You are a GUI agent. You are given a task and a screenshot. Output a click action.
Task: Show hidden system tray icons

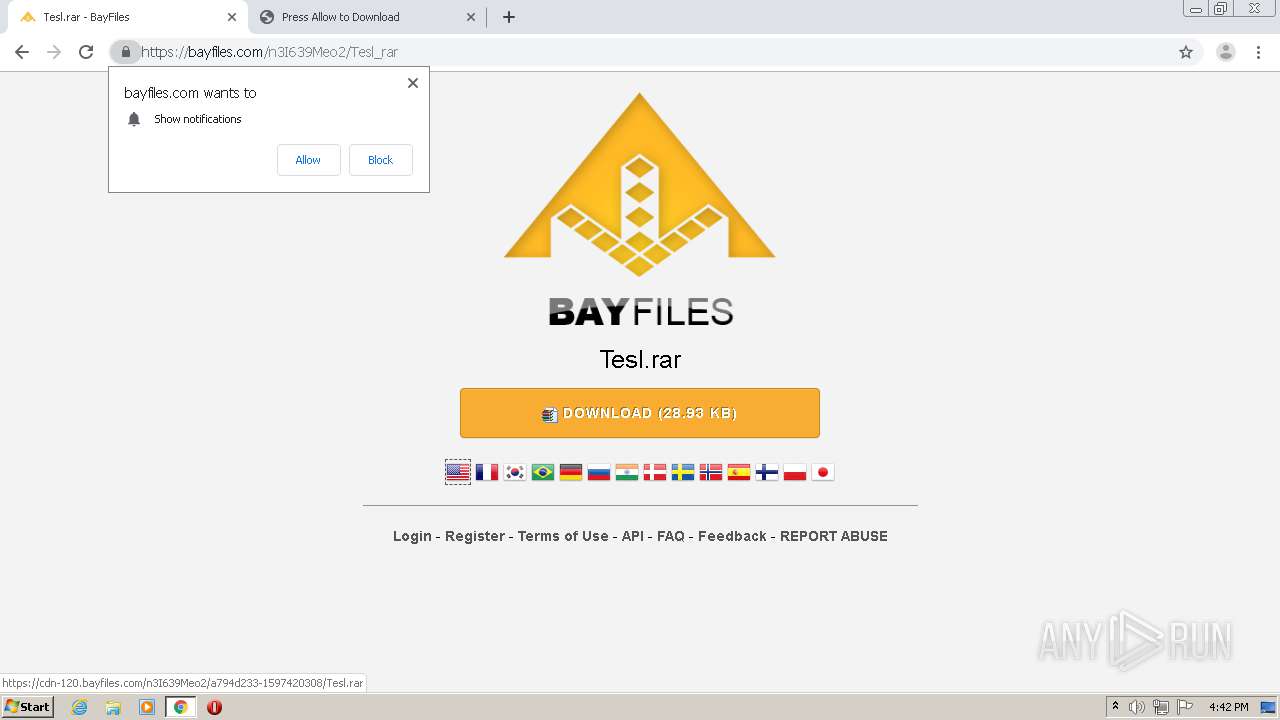click(1115, 707)
